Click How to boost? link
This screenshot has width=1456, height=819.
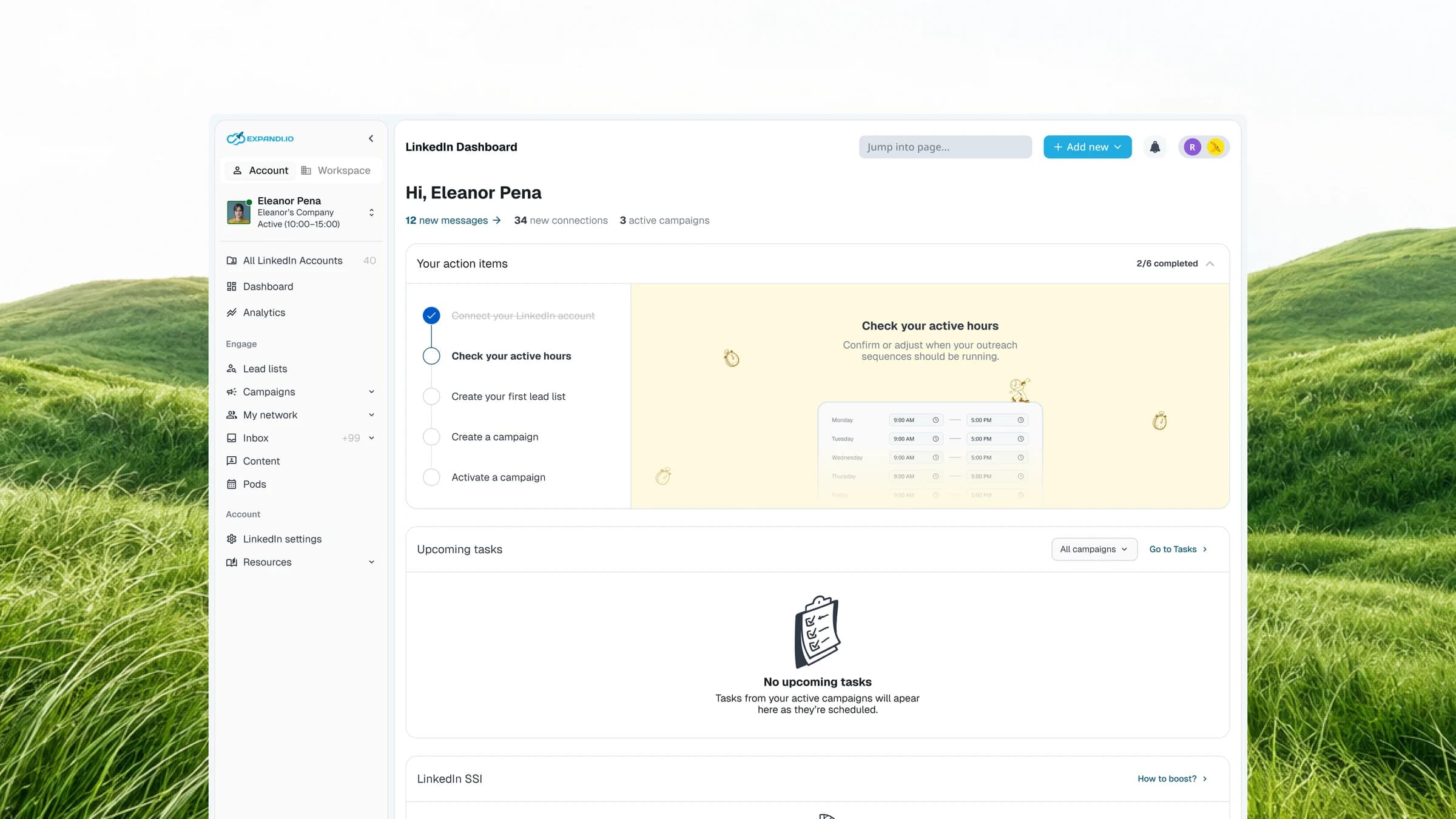tap(1172, 779)
